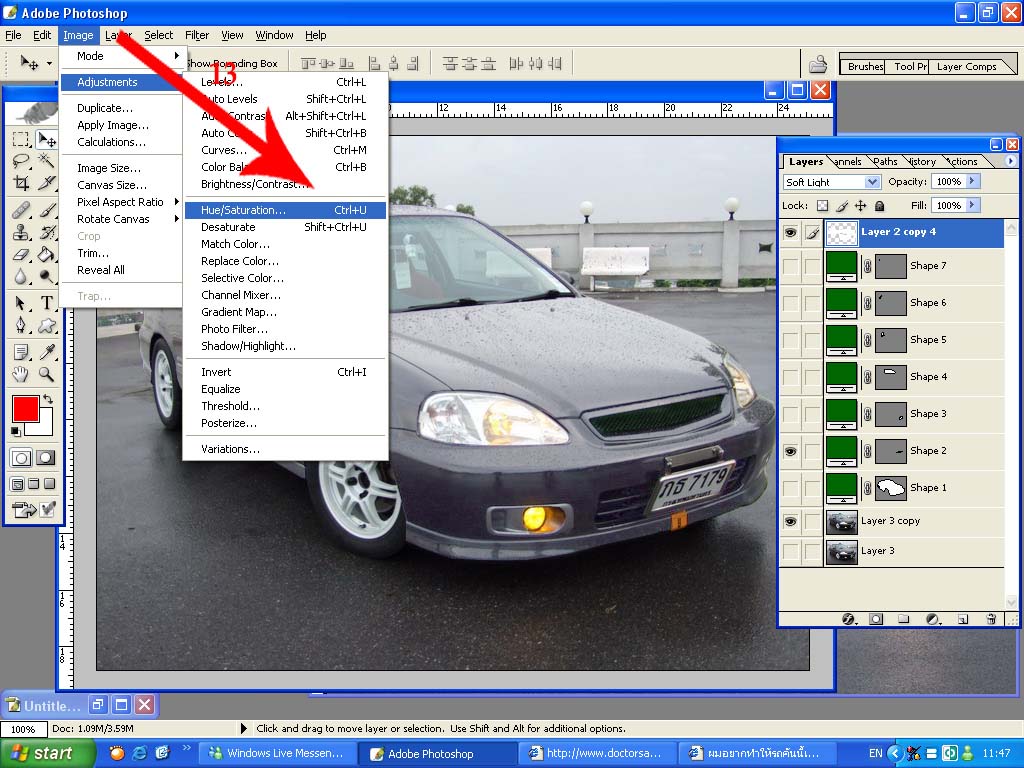This screenshot has width=1024, height=768.
Task: Show the Shape 5 layer
Action: pos(790,340)
